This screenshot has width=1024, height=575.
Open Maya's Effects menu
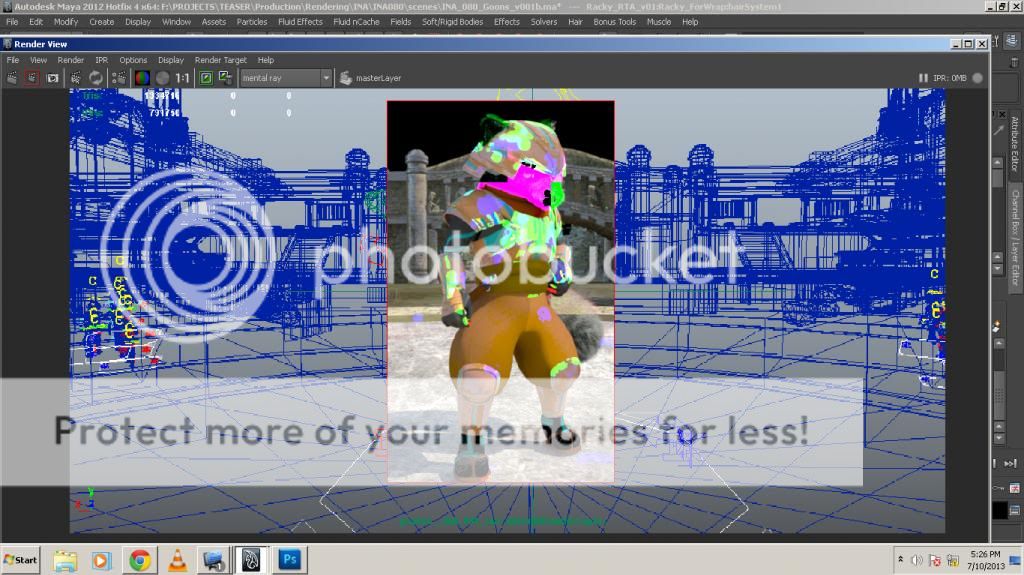(x=506, y=22)
